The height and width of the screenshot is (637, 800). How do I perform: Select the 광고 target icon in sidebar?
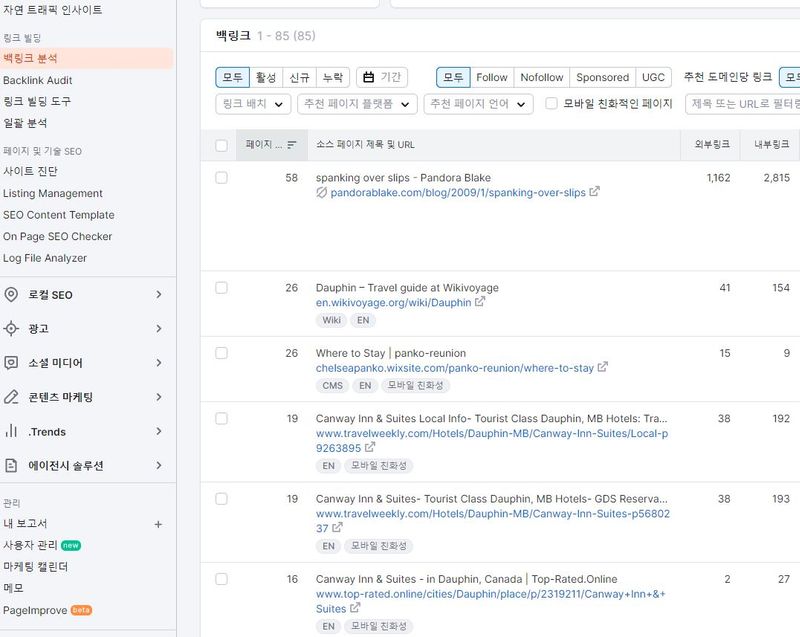coord(13,326)
